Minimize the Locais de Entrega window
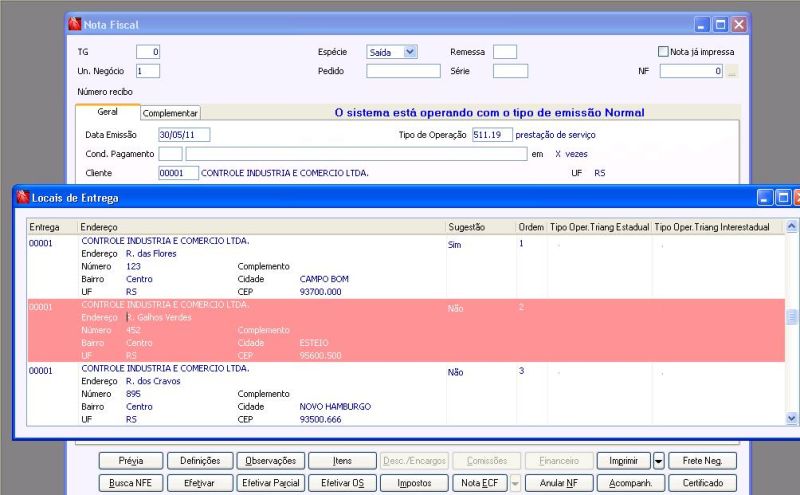Image resolution: width=800 pixels, height=495 pixels. click(x=764, y=197)
